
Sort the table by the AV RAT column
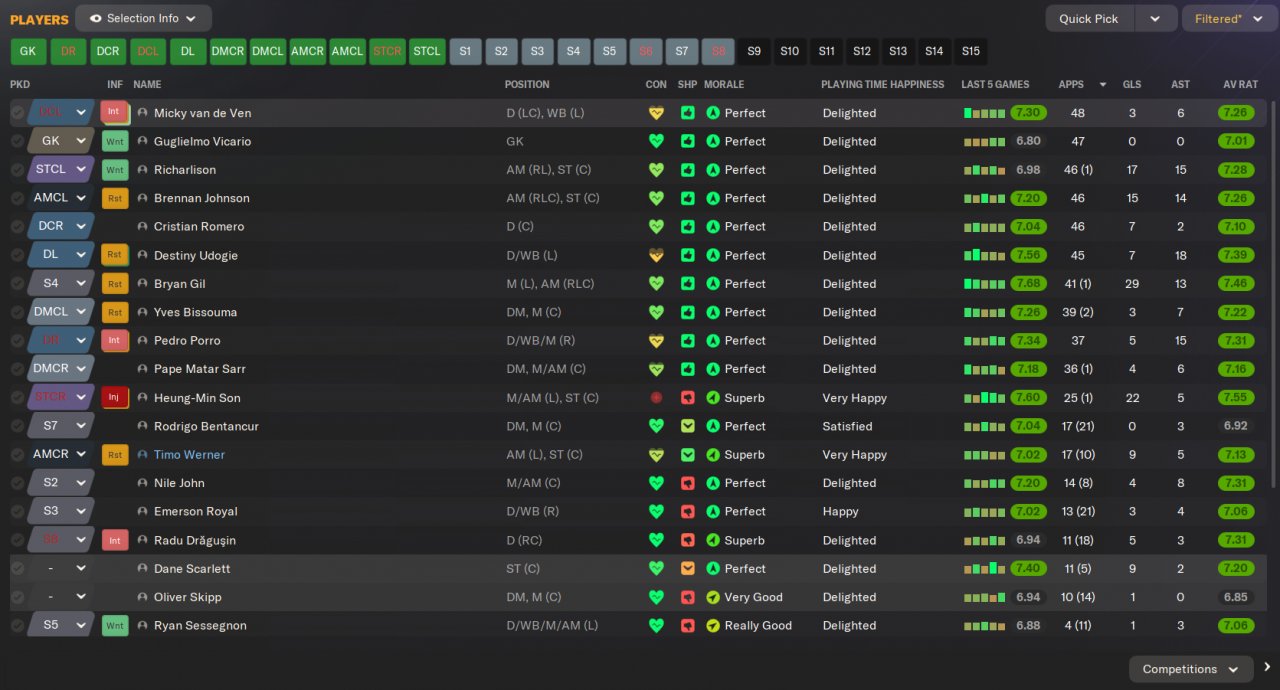pos(1240,84)
